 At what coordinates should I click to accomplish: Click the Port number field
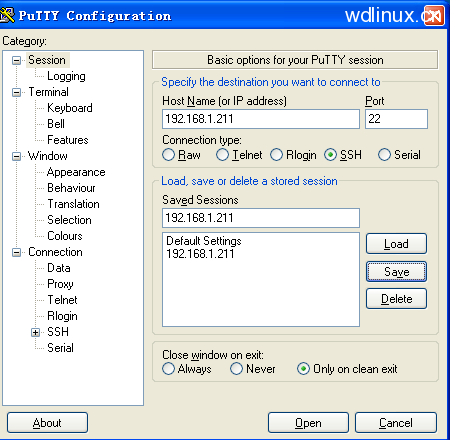click(396, 119)
